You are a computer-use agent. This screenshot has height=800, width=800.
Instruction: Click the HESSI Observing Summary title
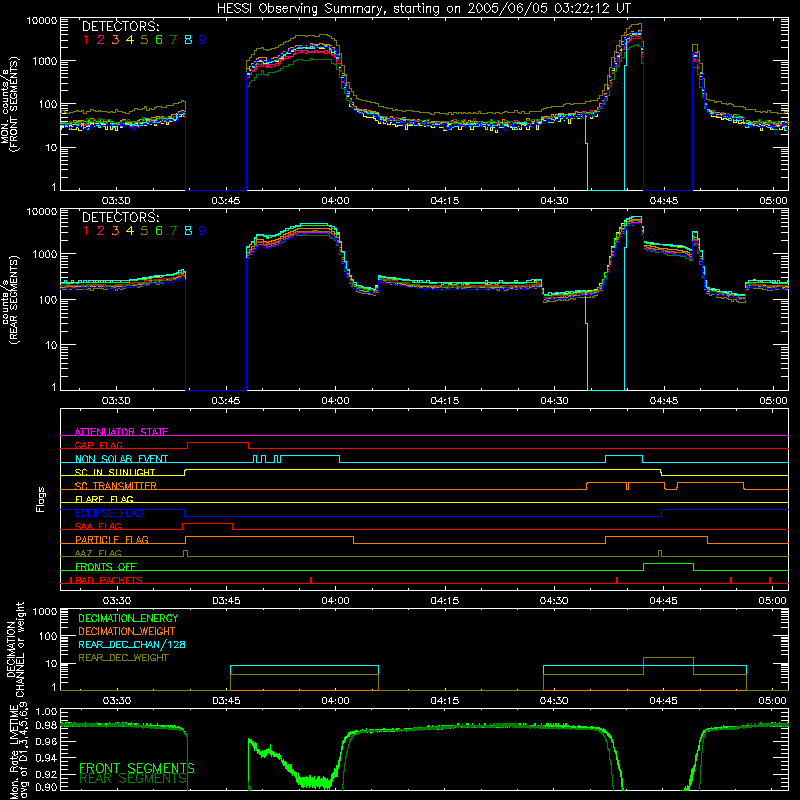[x=424, y=8]
